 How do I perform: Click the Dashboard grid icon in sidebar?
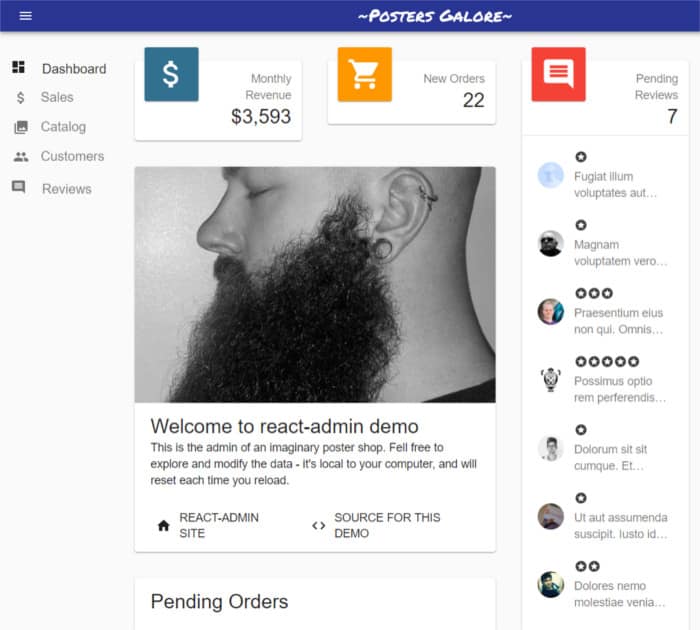pyautogui.click(x=18, y=67)
